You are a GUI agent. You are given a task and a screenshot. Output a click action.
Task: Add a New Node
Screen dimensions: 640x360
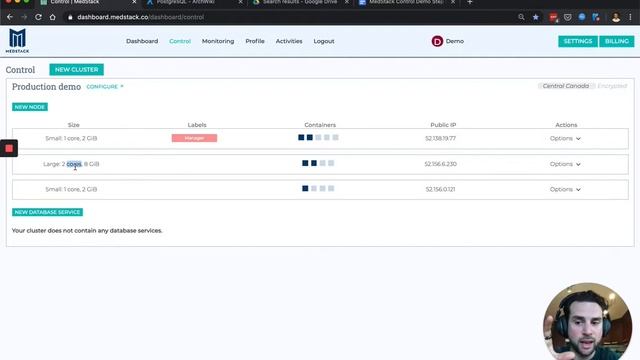30,107
